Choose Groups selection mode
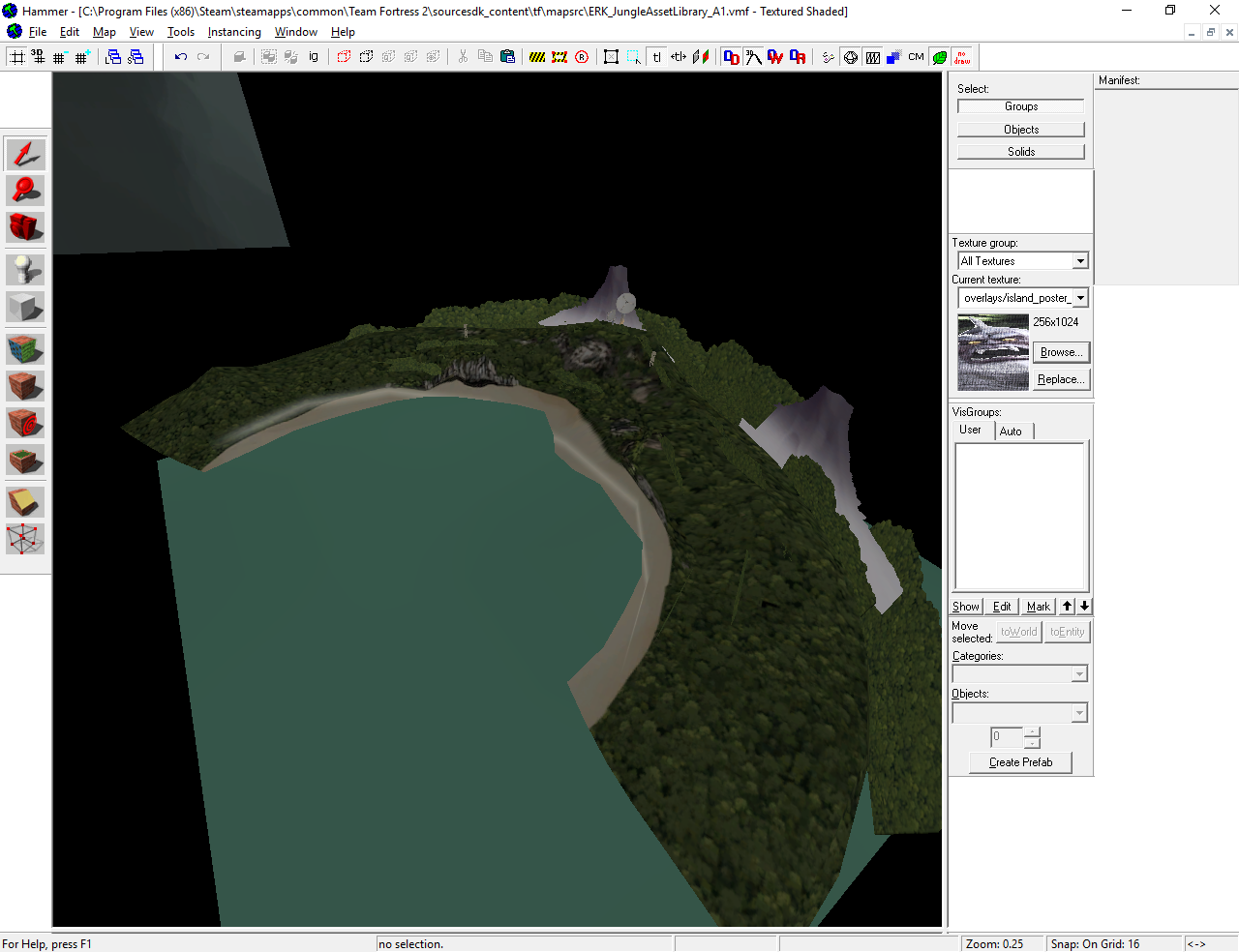This screenshot has width=1239, height=952. (x=1021, y=106)
